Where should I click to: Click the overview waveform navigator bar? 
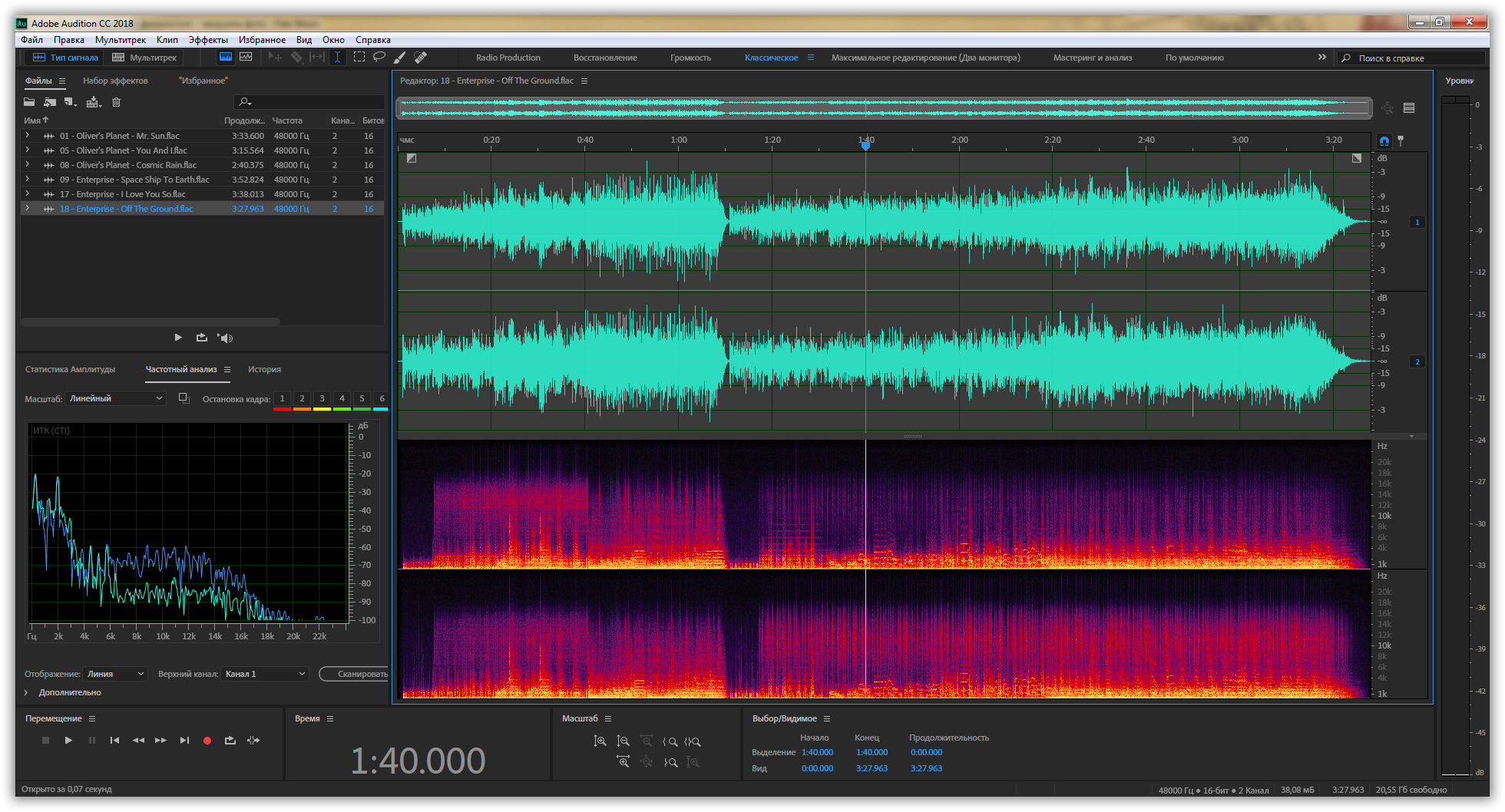point(884,108)
